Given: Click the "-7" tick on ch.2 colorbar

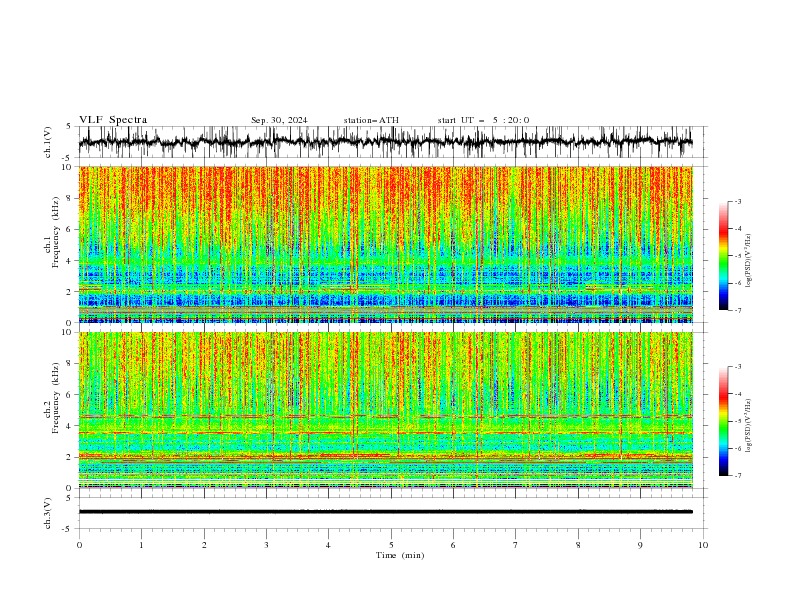Looking at the screenshot, I should point(738,475).
